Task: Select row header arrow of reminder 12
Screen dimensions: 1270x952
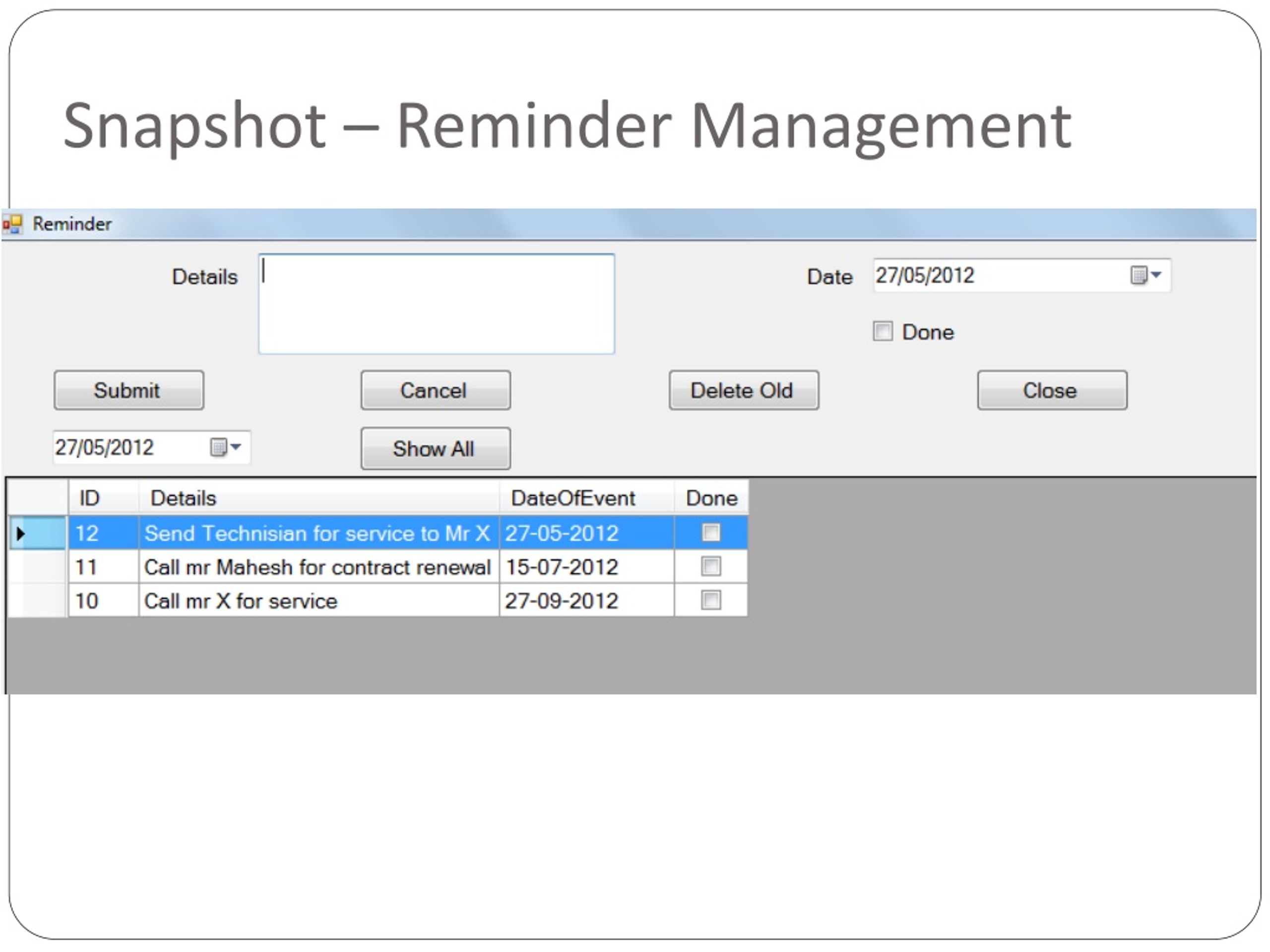Action: pyautogui.click(x=37, y=533)
